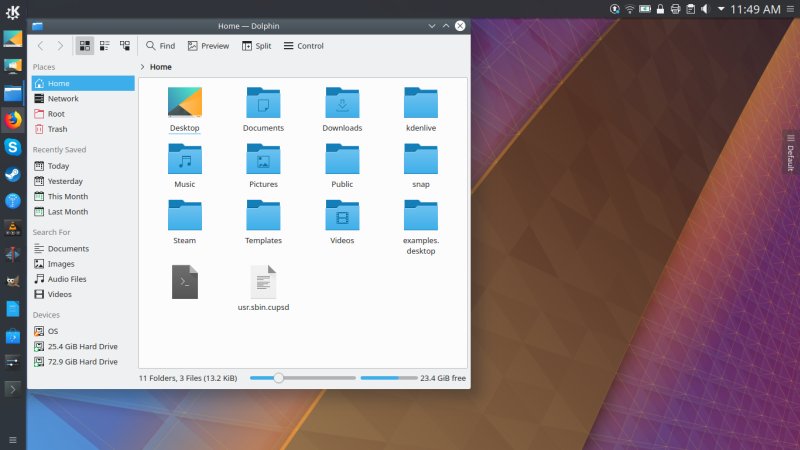Open the Wi-Fi network tray icon
The height and width of the screenshot is (450, 800).
click(630, 9)
